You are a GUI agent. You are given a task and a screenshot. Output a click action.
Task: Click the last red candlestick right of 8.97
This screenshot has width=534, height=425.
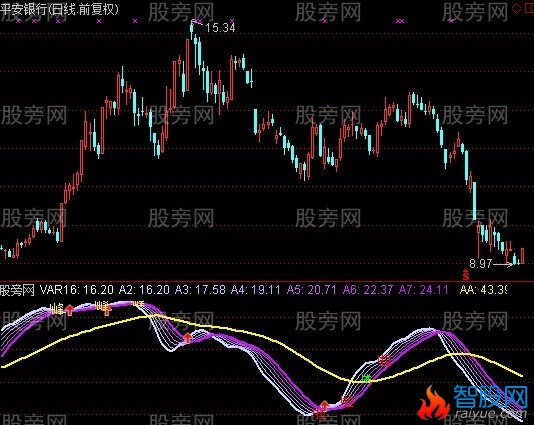[x=522, y=256]
